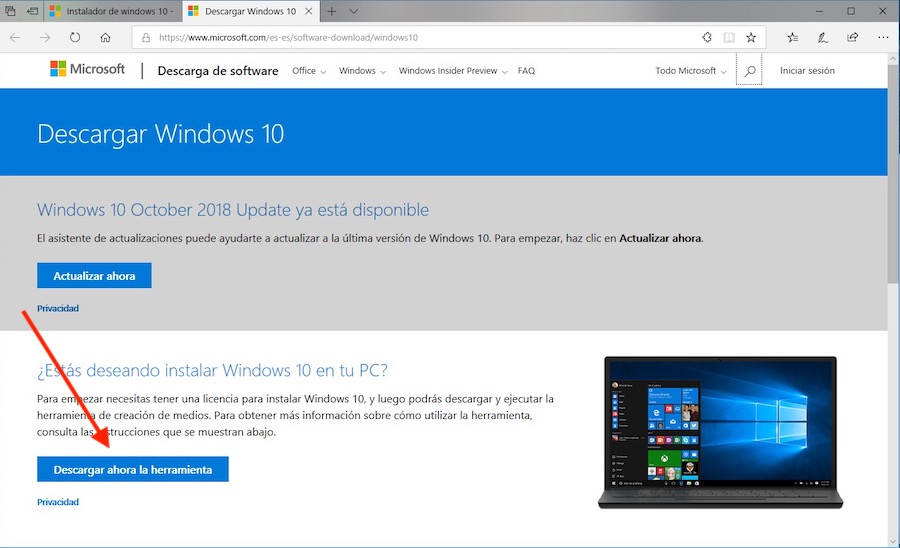Click the Add notes pen icon
The height and width of the screenshot is (548, 900).
tap(822, 38)
